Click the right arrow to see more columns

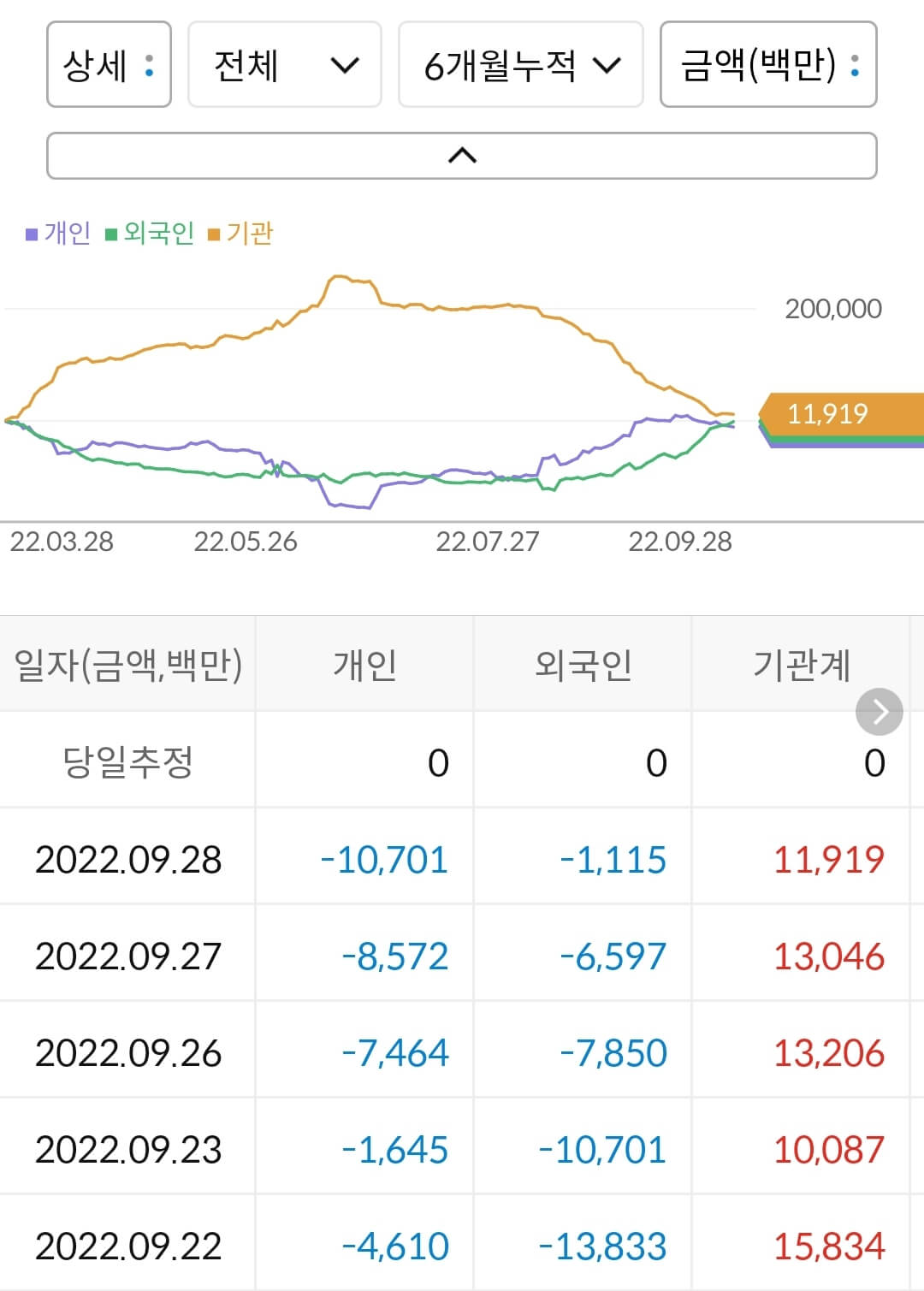[x=878, y=710]
